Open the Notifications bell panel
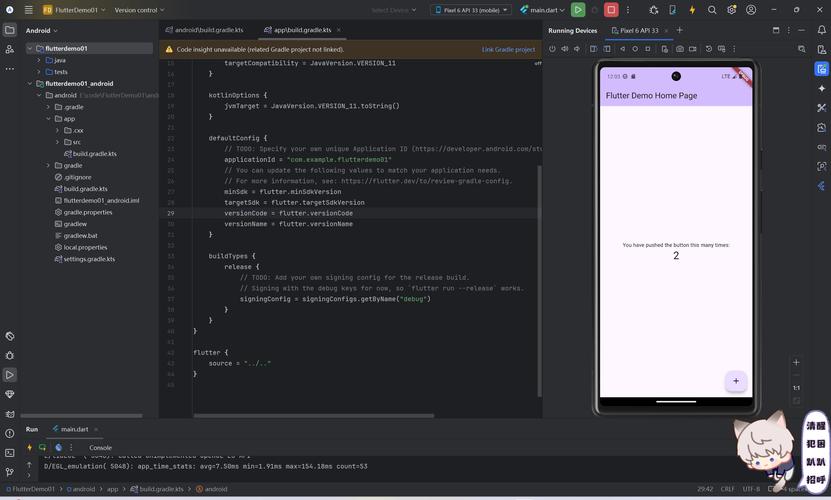The height and width of the screenshot is (500, 831). click(x=821, y=31)
